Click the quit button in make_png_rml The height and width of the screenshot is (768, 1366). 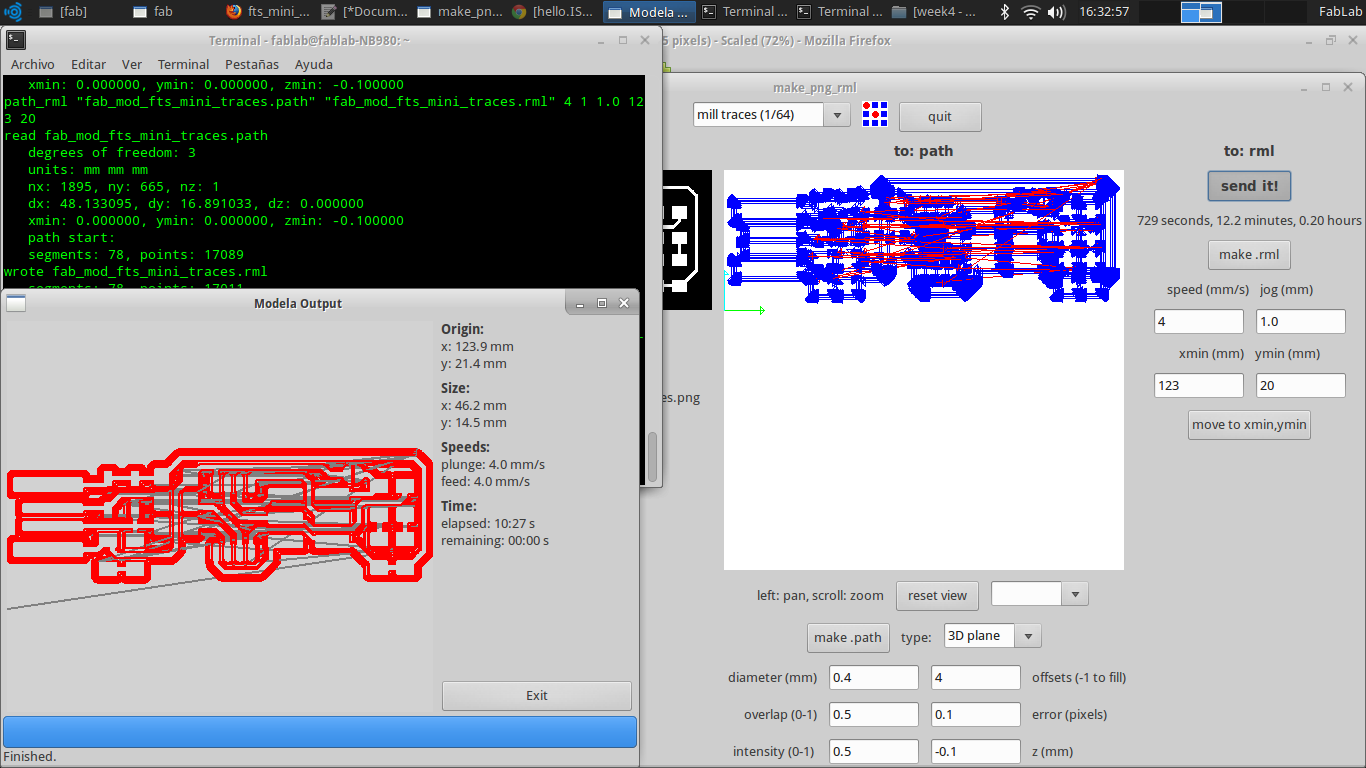point(940,116)
